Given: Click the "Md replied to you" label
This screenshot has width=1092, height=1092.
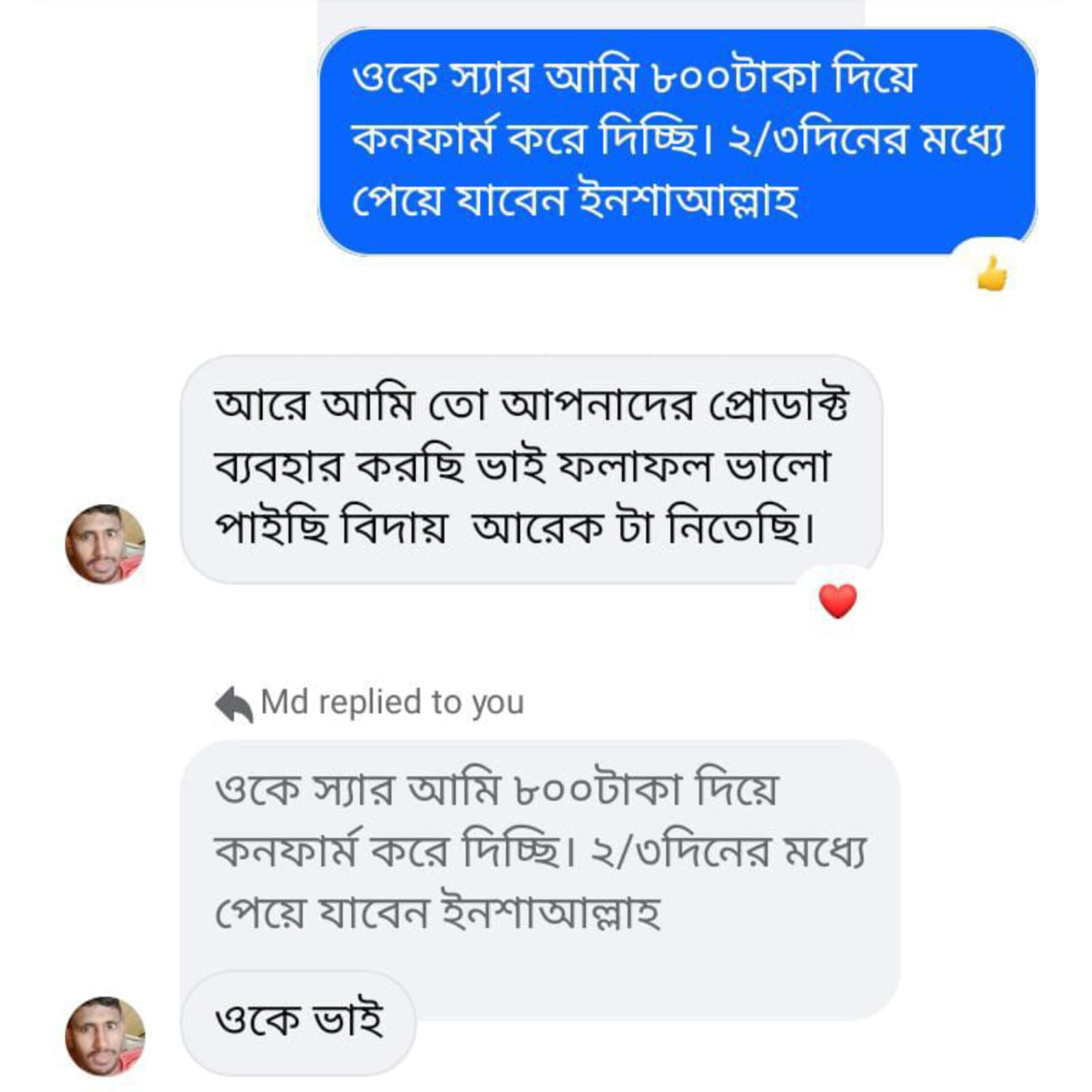Looking at the screenshot, I should (x=392, y=702).
